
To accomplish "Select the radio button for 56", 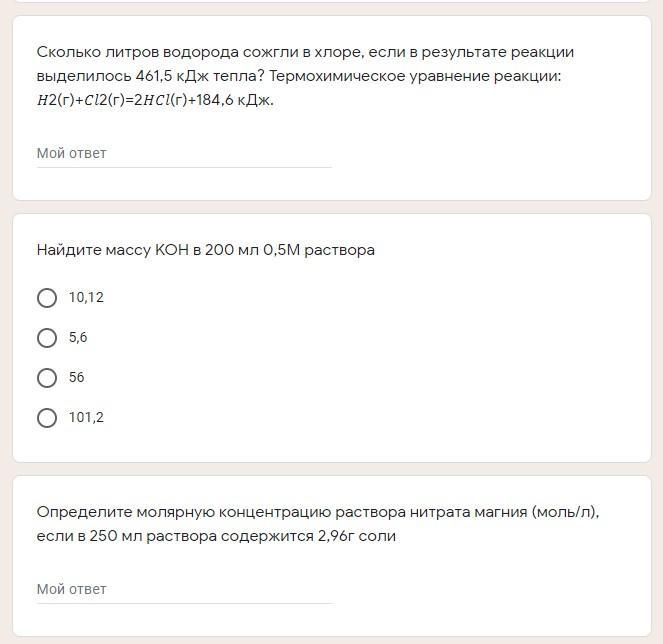I will pos(47,378).
